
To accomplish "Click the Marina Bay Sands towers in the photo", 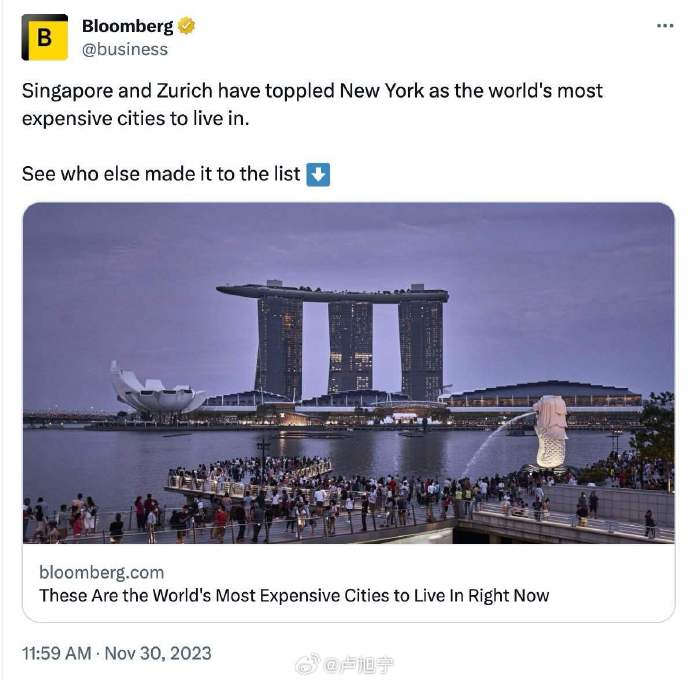I will [333, 341].
